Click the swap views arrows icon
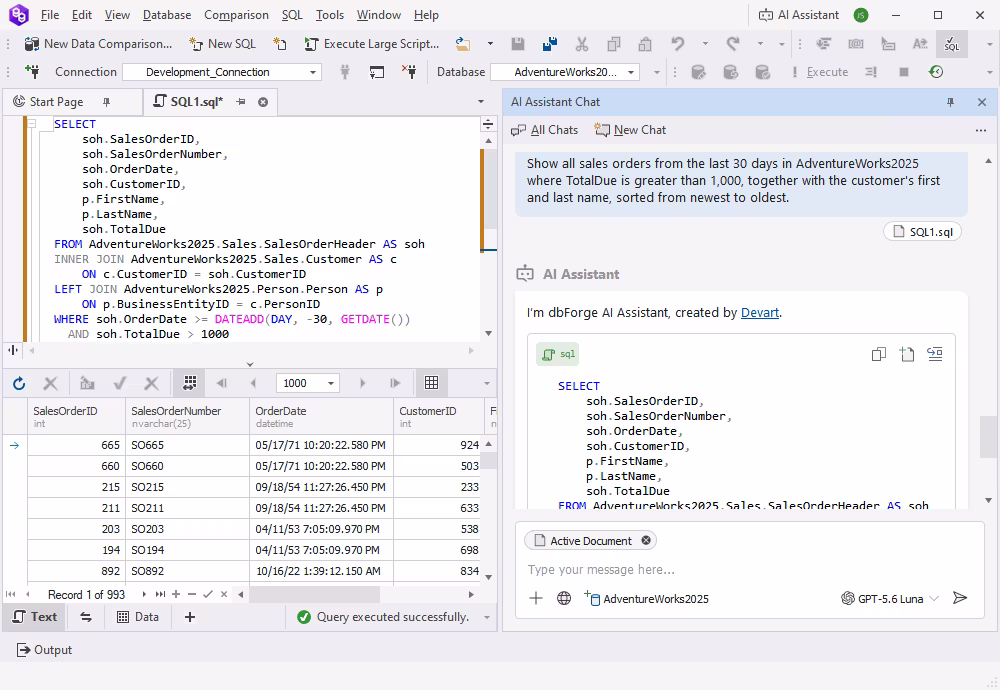The height and width of the screenshot is (690, 1000). pos(86,617)
